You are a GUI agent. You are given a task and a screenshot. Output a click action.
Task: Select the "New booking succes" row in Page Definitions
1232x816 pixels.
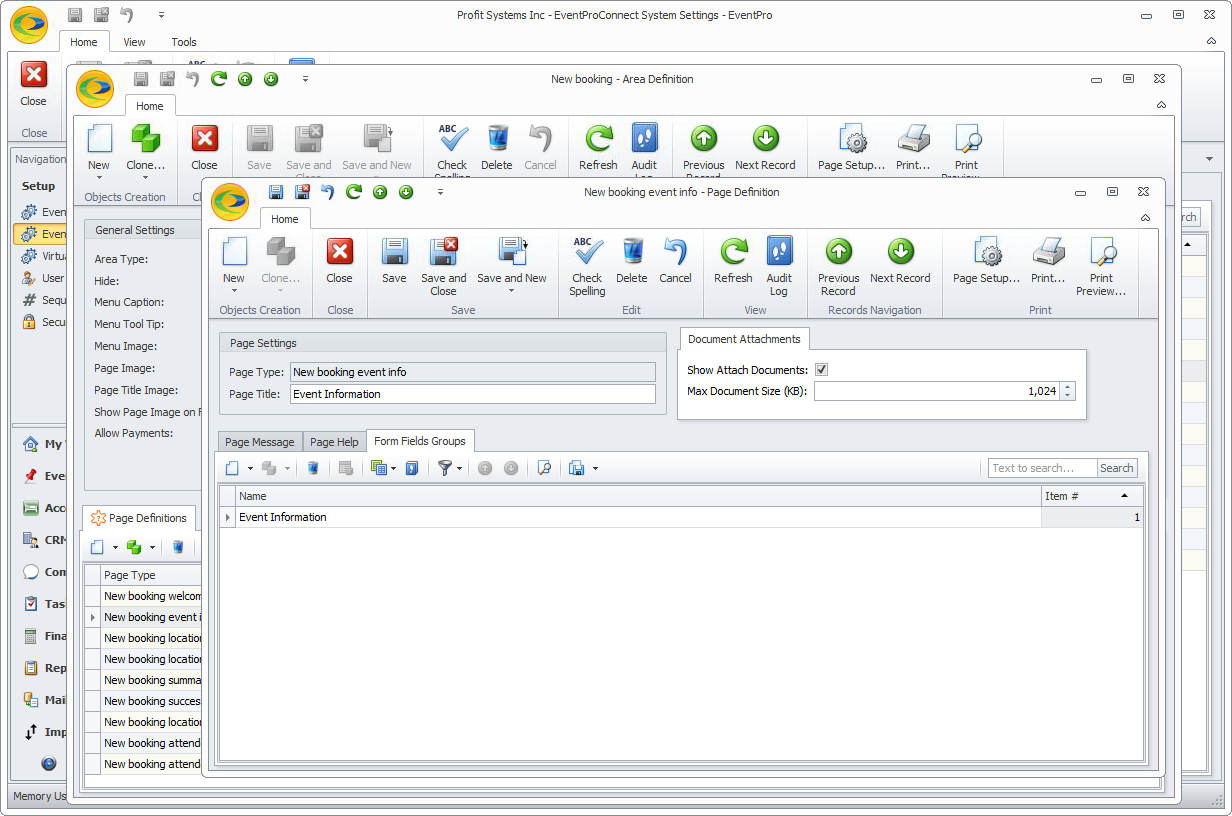(x=152, y=701)
